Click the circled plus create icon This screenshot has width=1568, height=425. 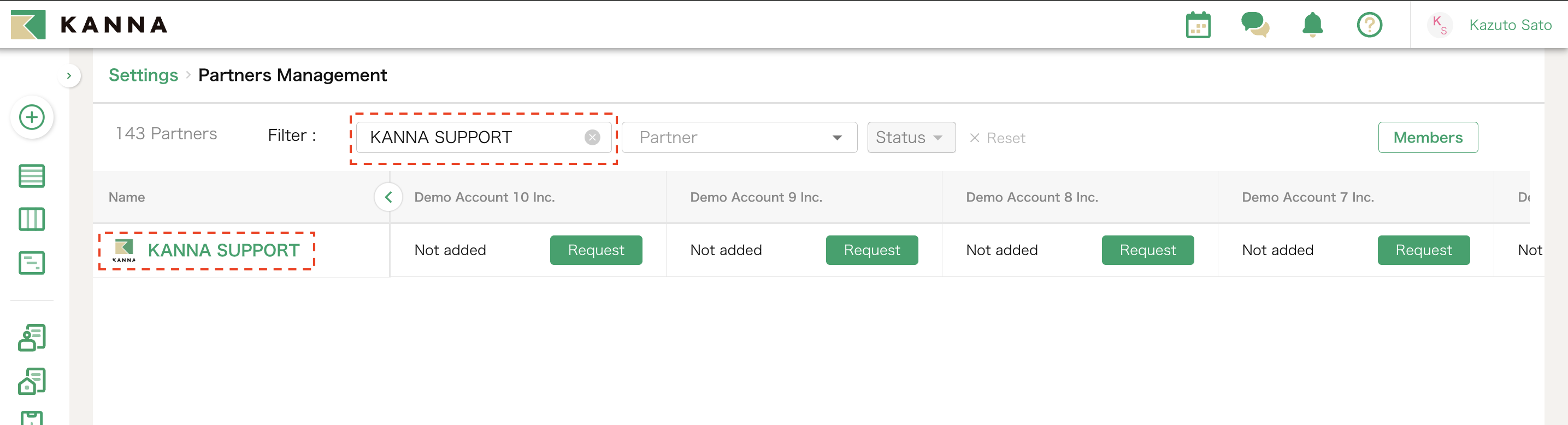coord(32,117)
